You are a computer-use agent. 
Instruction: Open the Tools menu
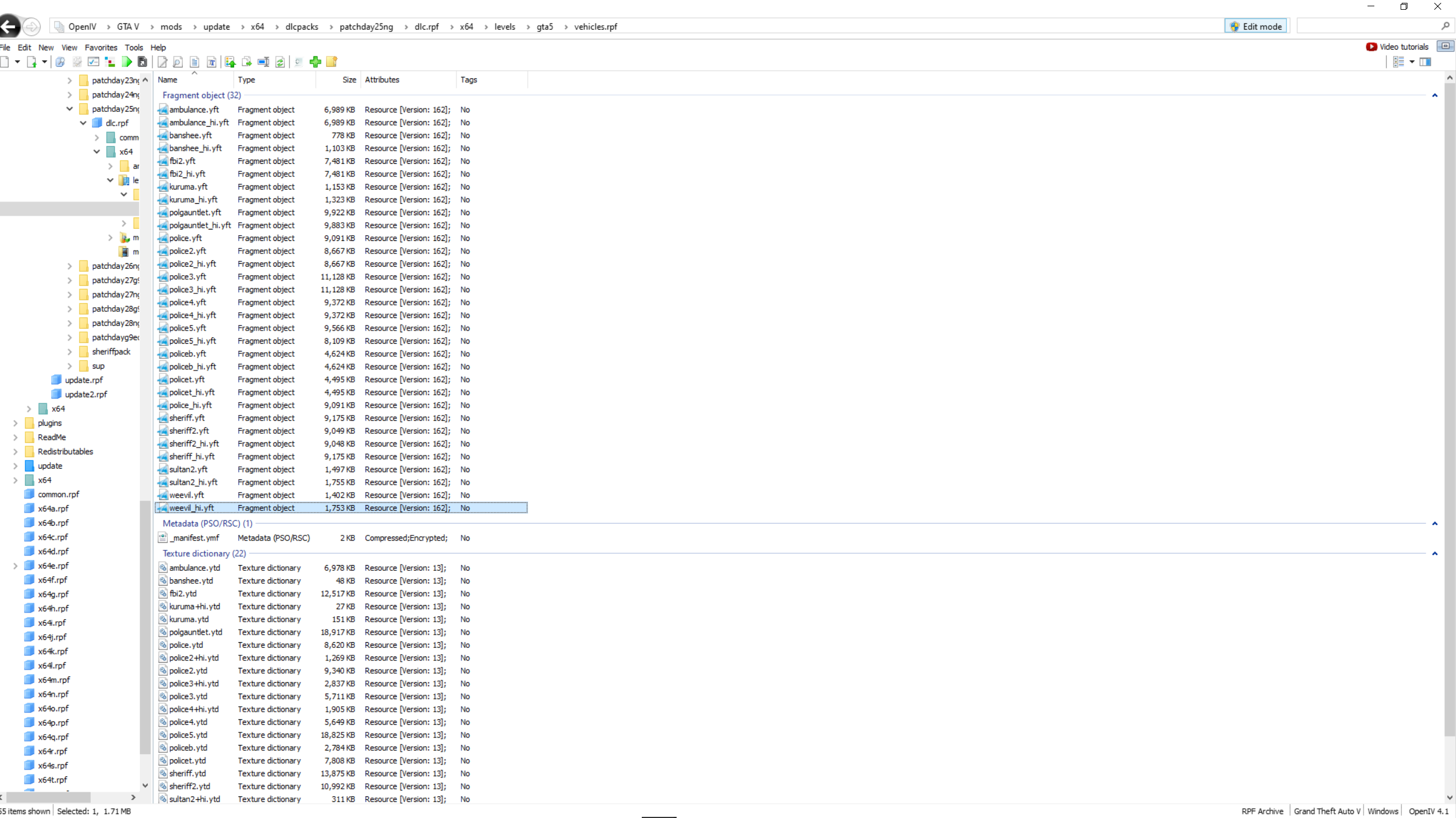click(134, 47)
